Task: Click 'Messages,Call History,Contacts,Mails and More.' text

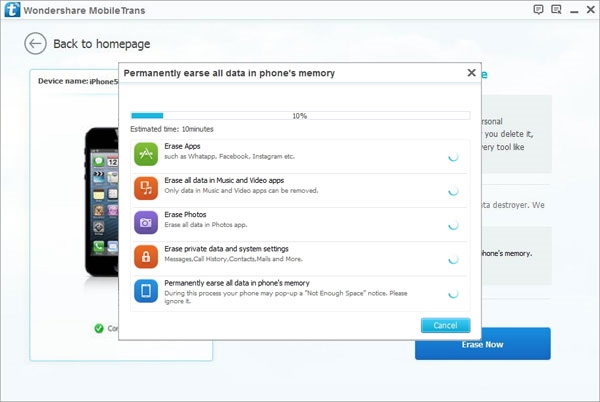Action: coord(233,259)
